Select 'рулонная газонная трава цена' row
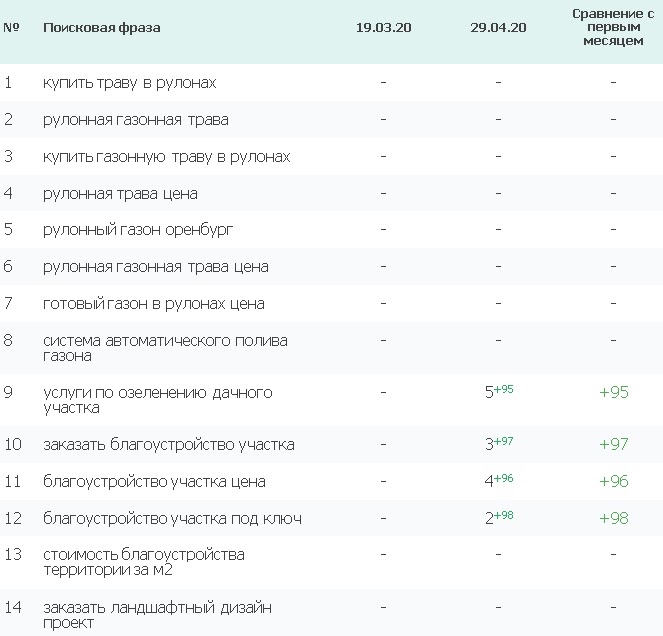Screen dimensions: 663x636 (x=155, y=267)
